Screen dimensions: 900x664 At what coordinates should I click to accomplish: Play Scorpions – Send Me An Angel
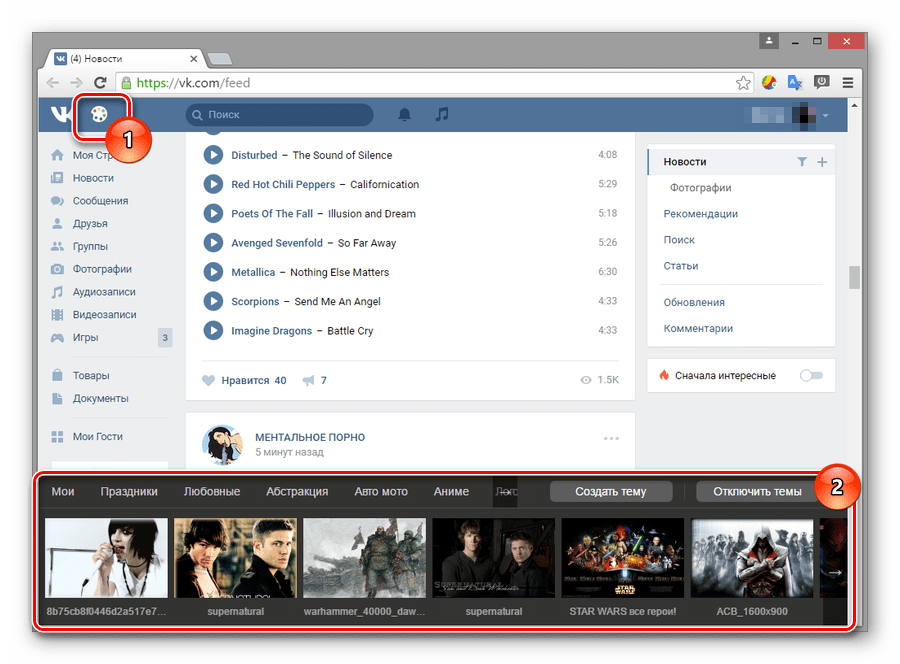[x=214, y=301]
